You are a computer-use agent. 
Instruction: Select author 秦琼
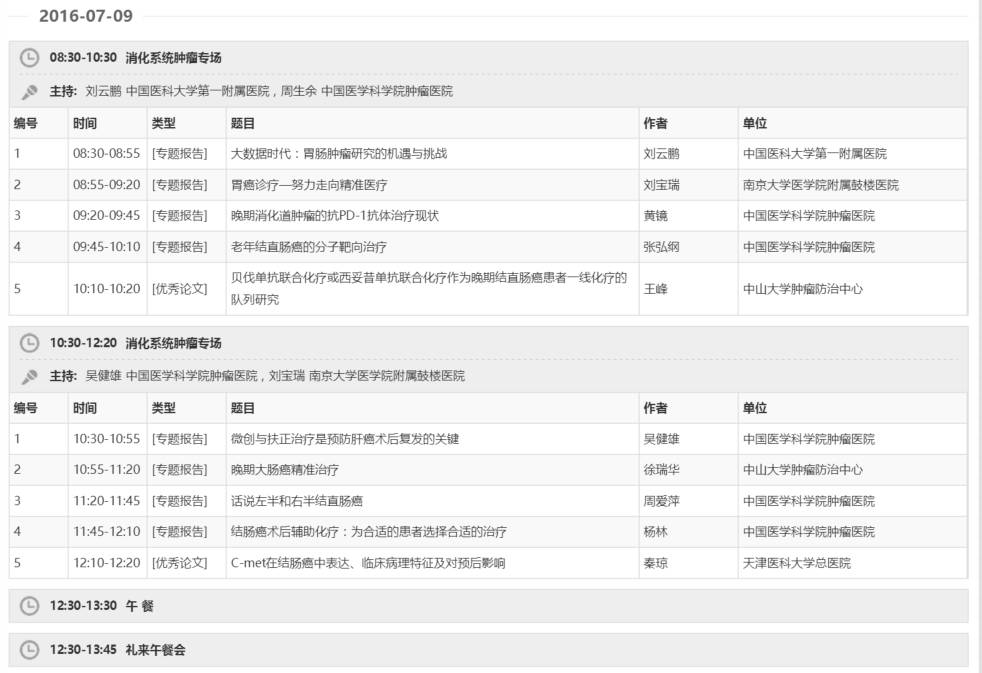[655, 563]
